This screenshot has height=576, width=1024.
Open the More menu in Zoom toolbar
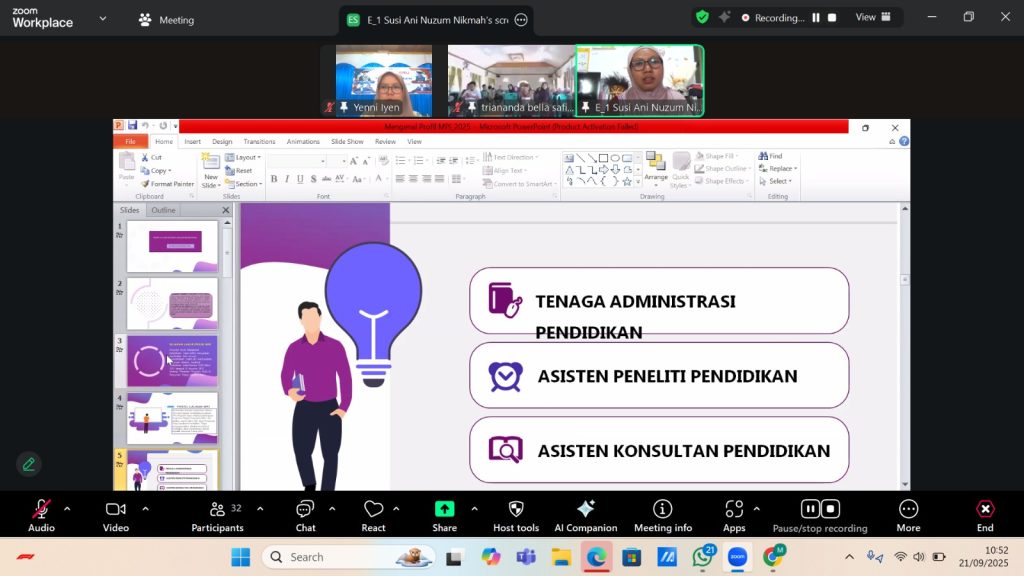[x=908, y=510]
